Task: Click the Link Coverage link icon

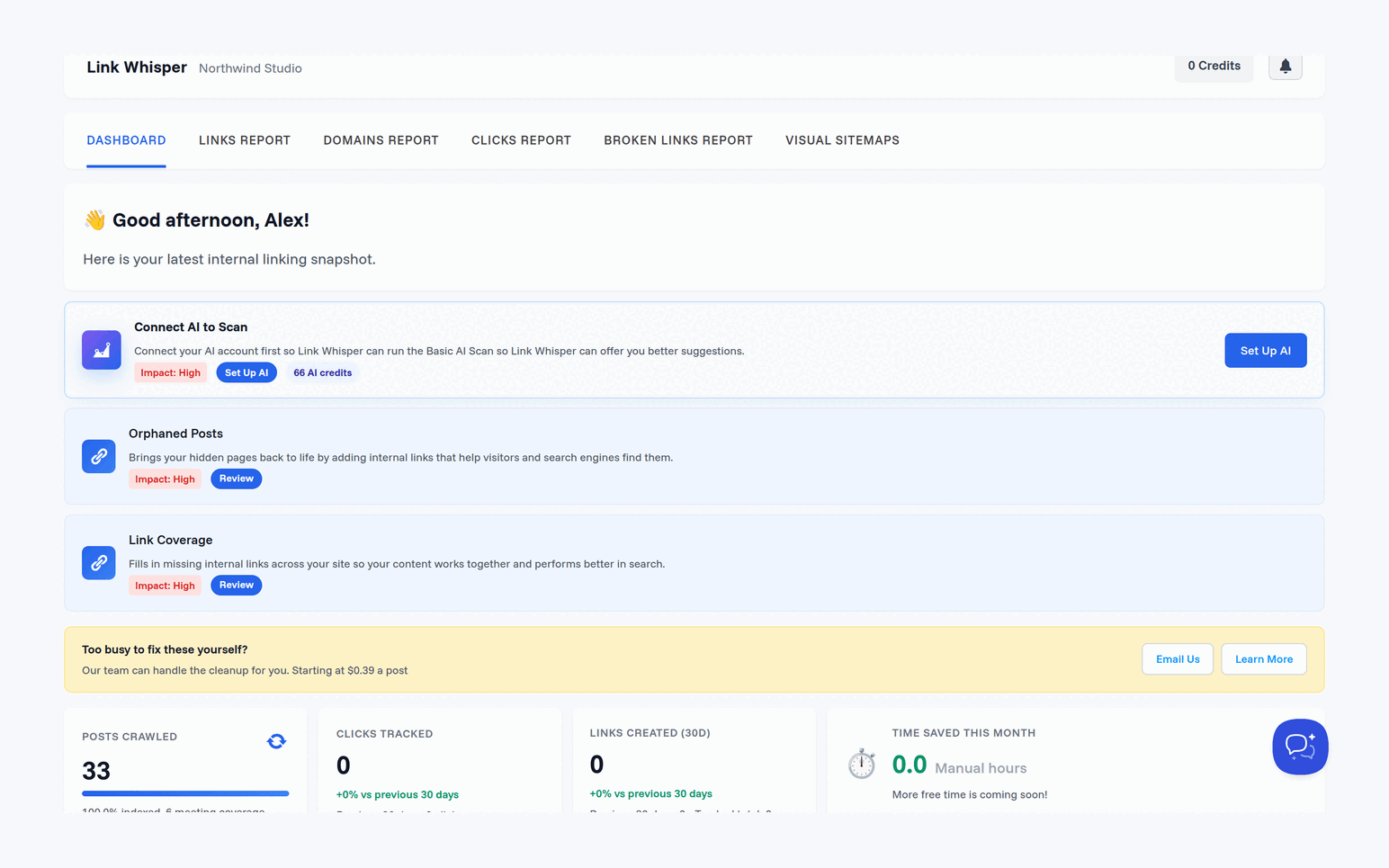Action: 99,563
